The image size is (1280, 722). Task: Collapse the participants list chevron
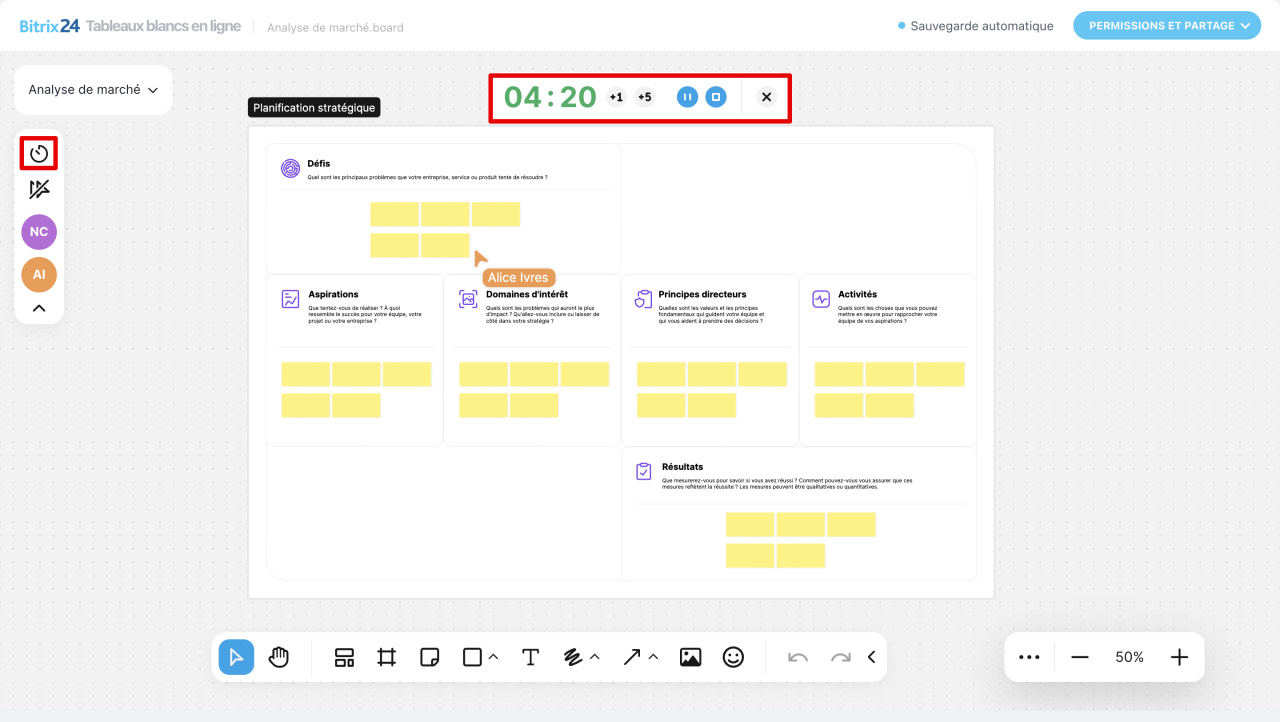[x=39, y=308]
